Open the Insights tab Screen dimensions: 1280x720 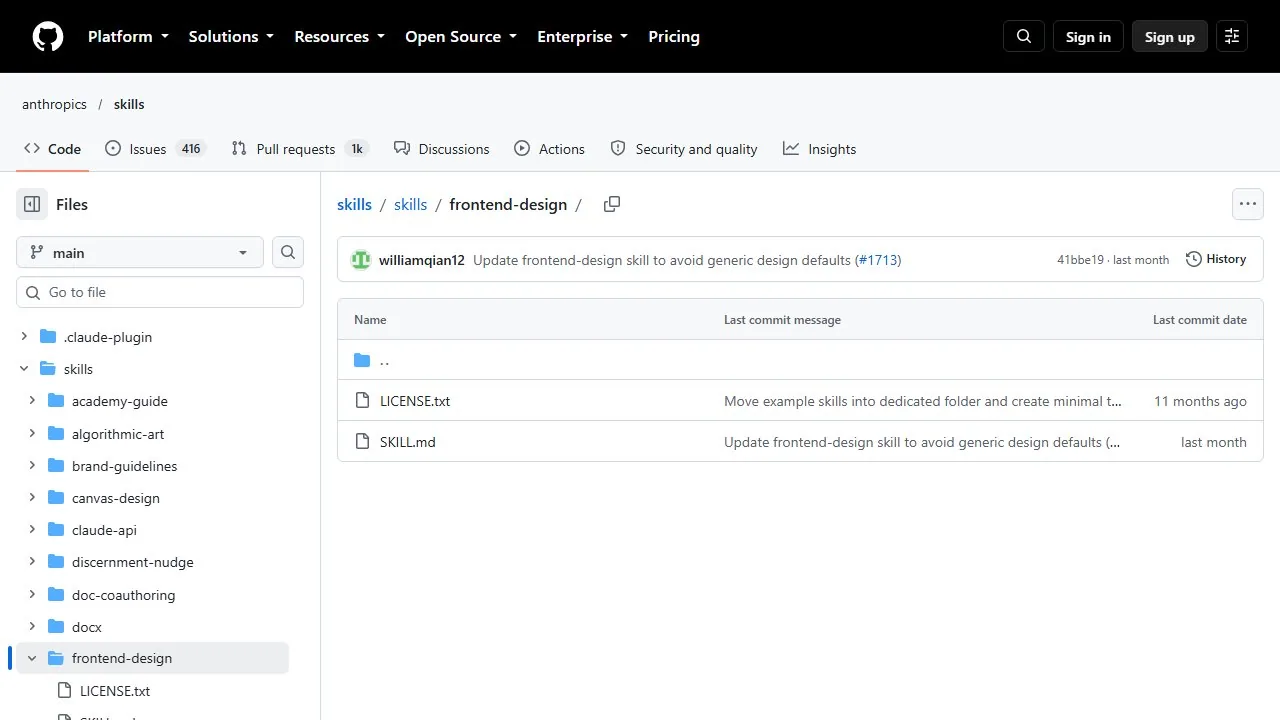pos(820,149)
